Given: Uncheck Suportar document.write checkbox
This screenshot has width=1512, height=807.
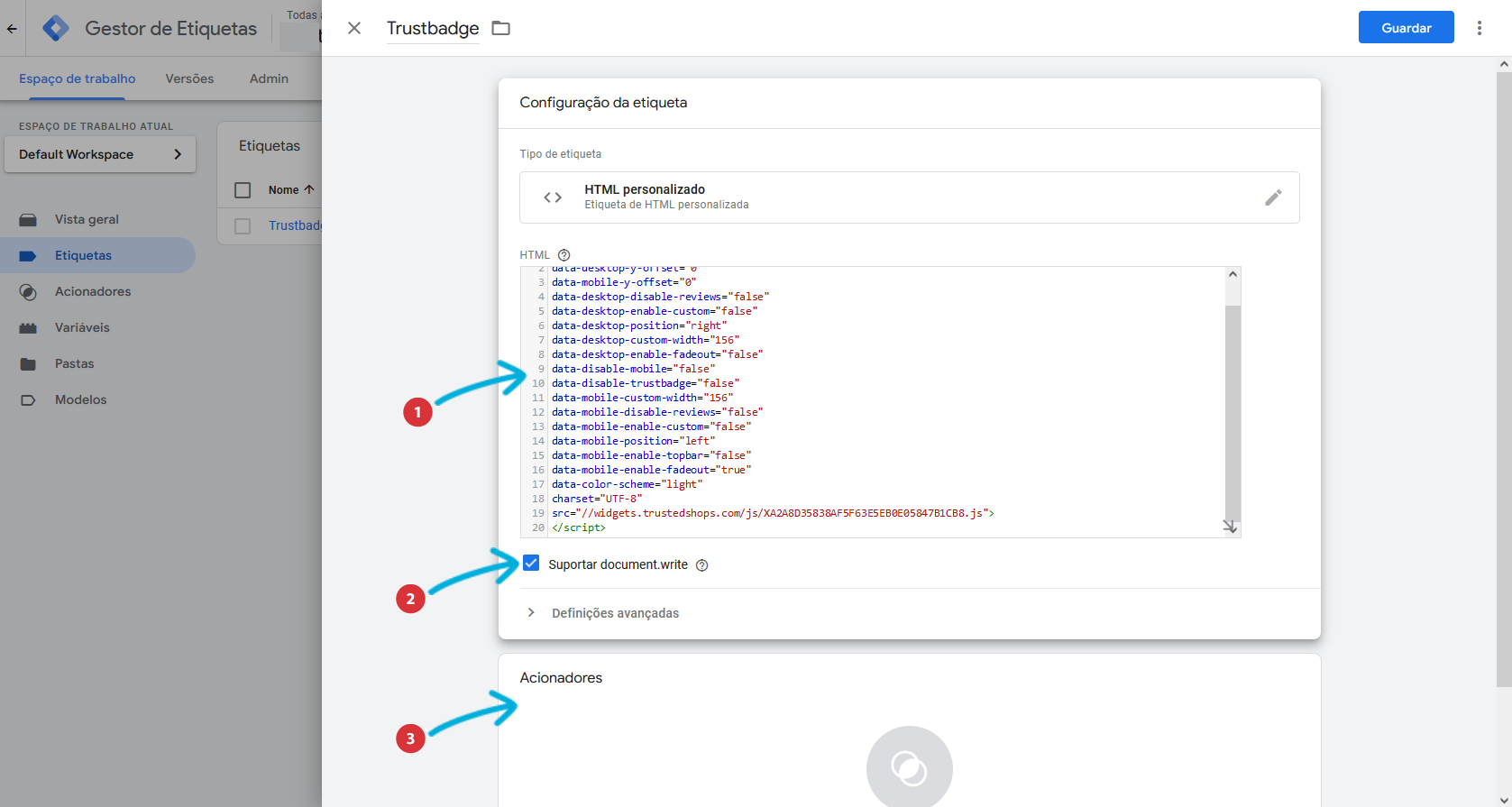Looking at the screenshot, I should click(x=531, y=564).
